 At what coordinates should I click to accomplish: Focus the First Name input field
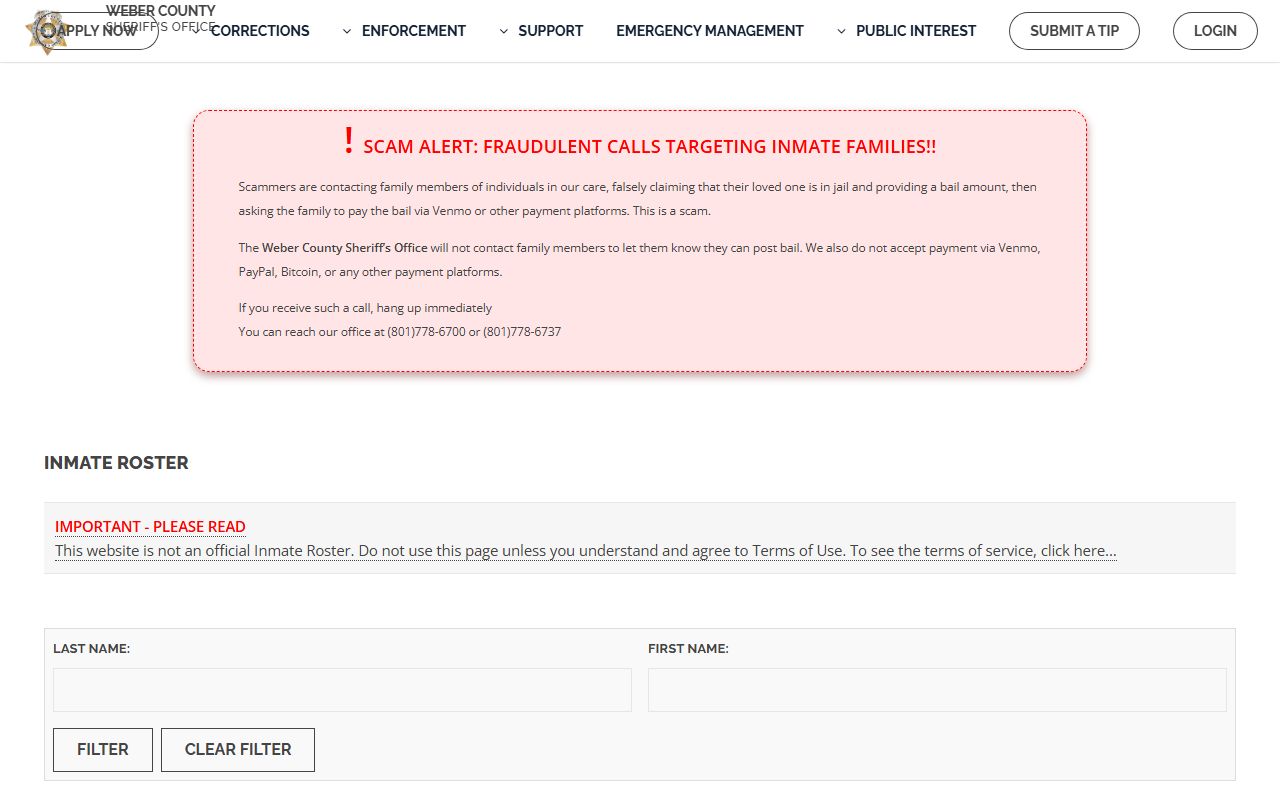(x=937, y=690)
